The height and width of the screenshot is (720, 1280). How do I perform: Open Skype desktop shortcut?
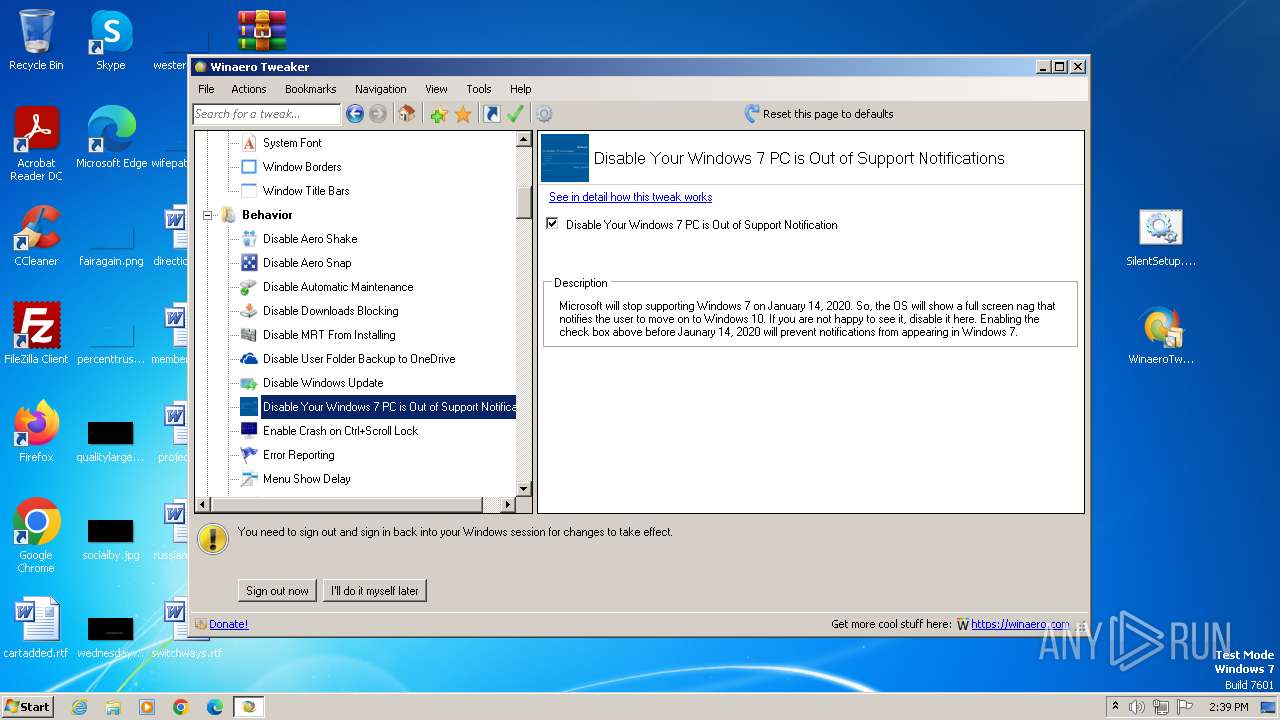click(110, 40)
